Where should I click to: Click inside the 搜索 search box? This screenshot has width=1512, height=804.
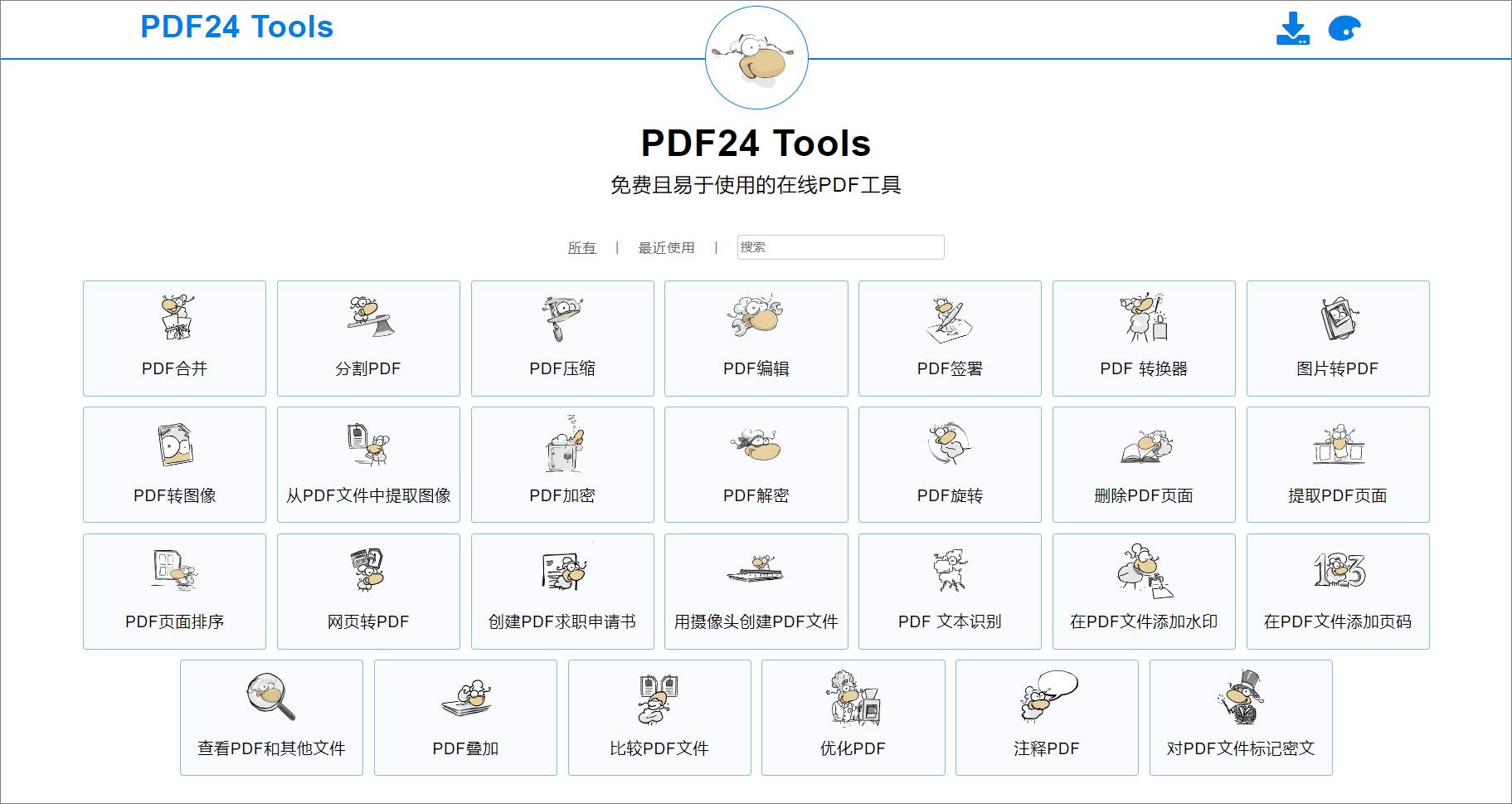[x=840, y=246]
